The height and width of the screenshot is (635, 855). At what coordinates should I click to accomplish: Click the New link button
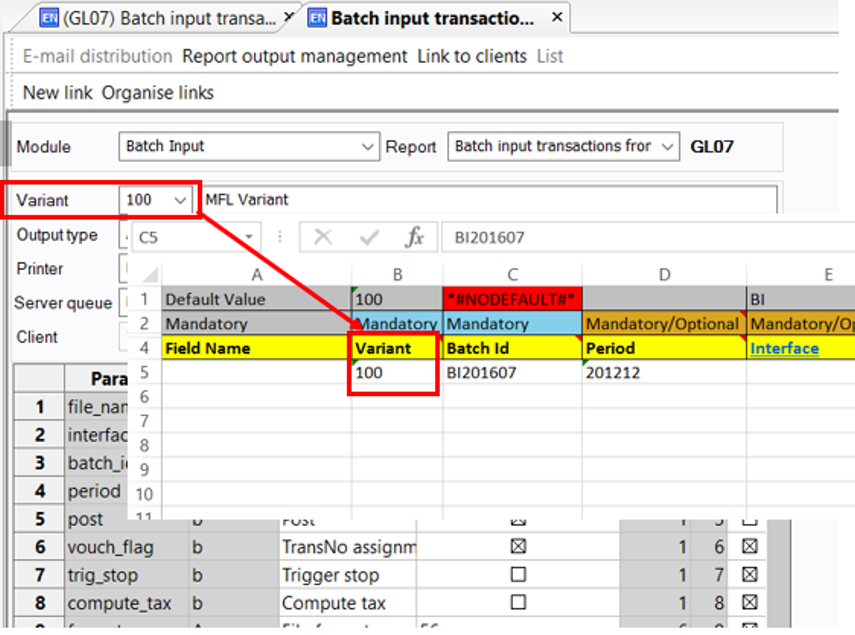[x=57, y=92]
